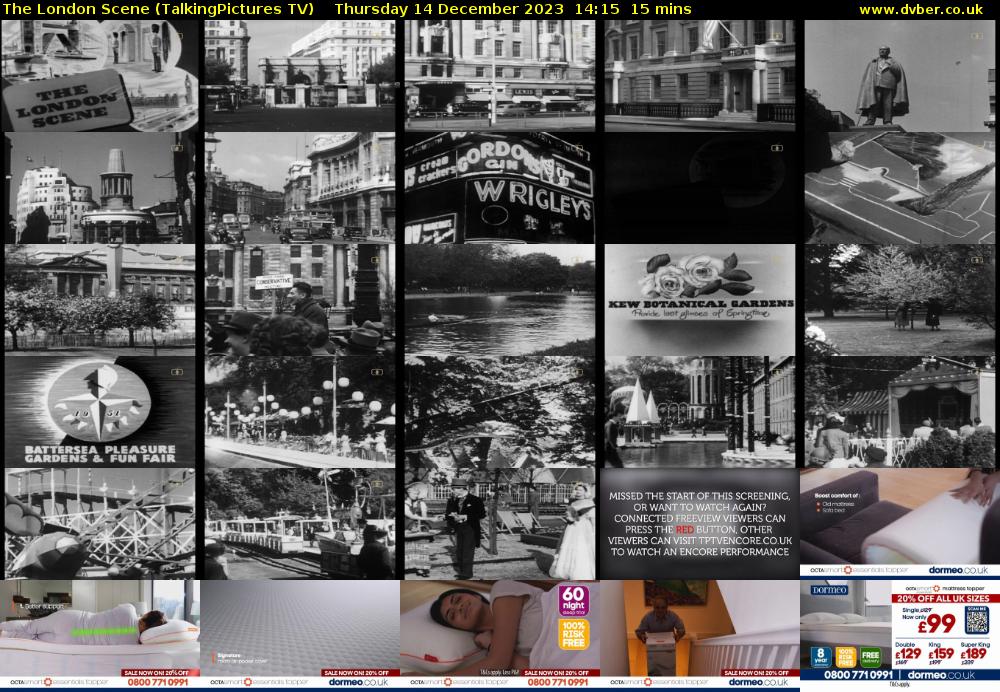Open the sailboat fountain pool thumbnail
The width and height of the screenshot is (1000, 692).
[x=700, y=412]
